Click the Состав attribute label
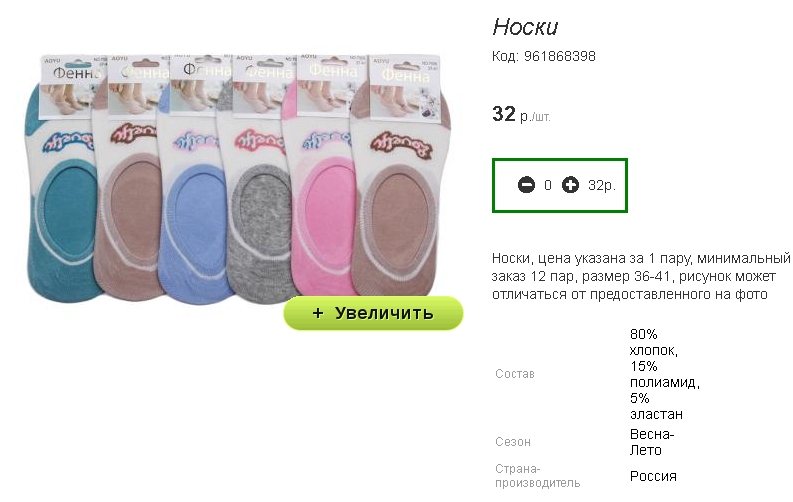The image size is (793, 502). click(x=515, y=374)
